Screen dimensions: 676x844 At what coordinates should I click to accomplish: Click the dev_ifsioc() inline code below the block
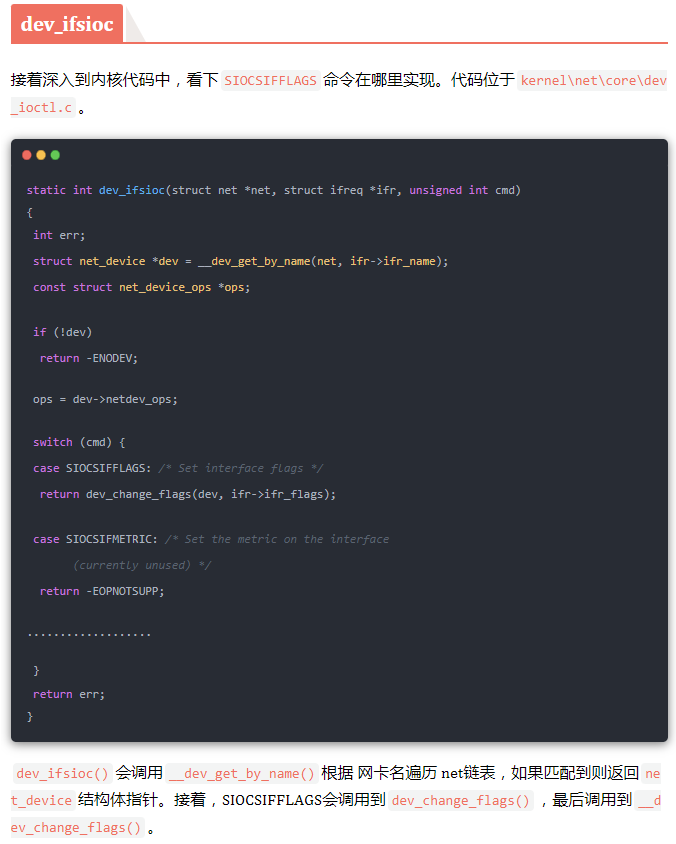tap(62, 773)
